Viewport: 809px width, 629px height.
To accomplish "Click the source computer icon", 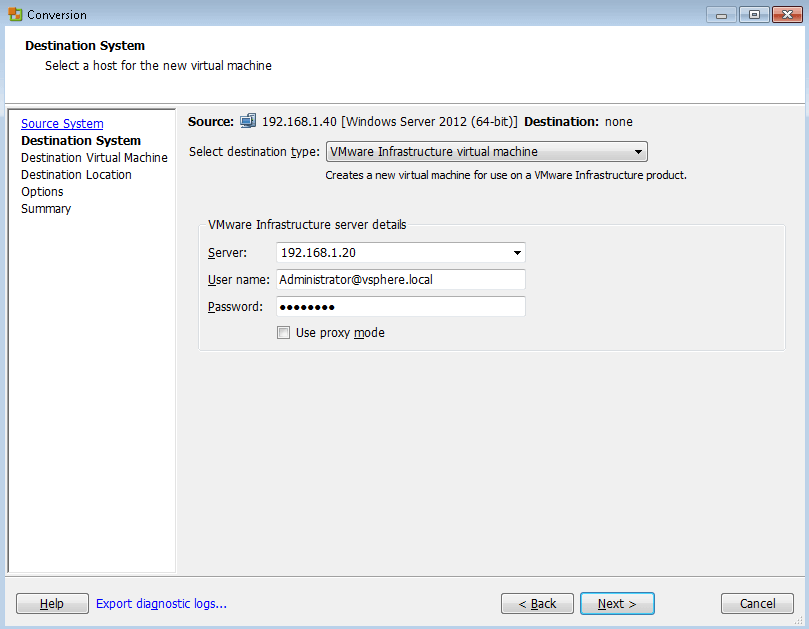I will tap(248, 121).
